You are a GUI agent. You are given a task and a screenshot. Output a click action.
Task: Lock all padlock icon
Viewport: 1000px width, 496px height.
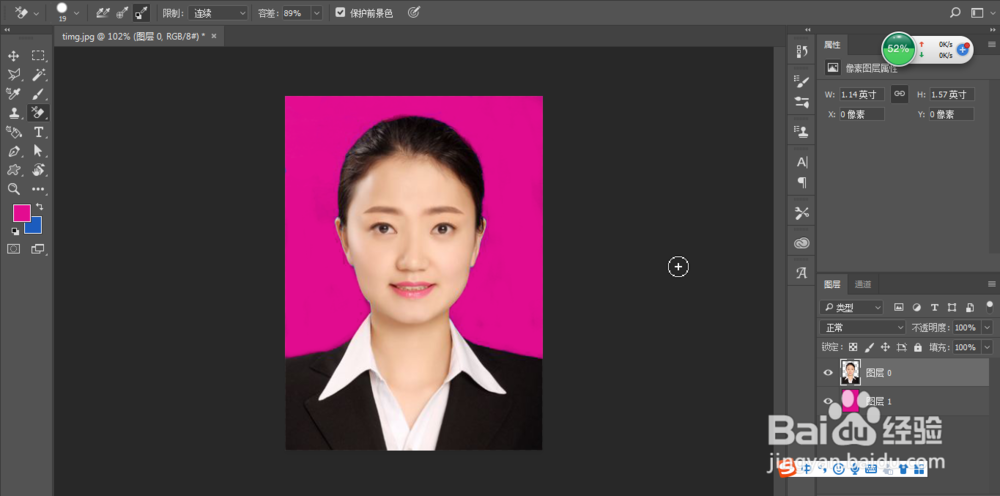(x=918, y=347)
